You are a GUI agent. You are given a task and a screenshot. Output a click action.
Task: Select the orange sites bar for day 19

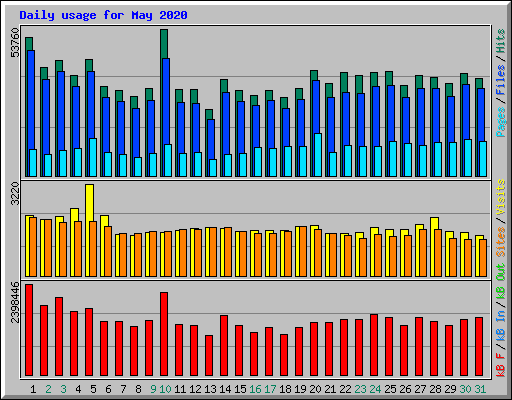(303, 252)
